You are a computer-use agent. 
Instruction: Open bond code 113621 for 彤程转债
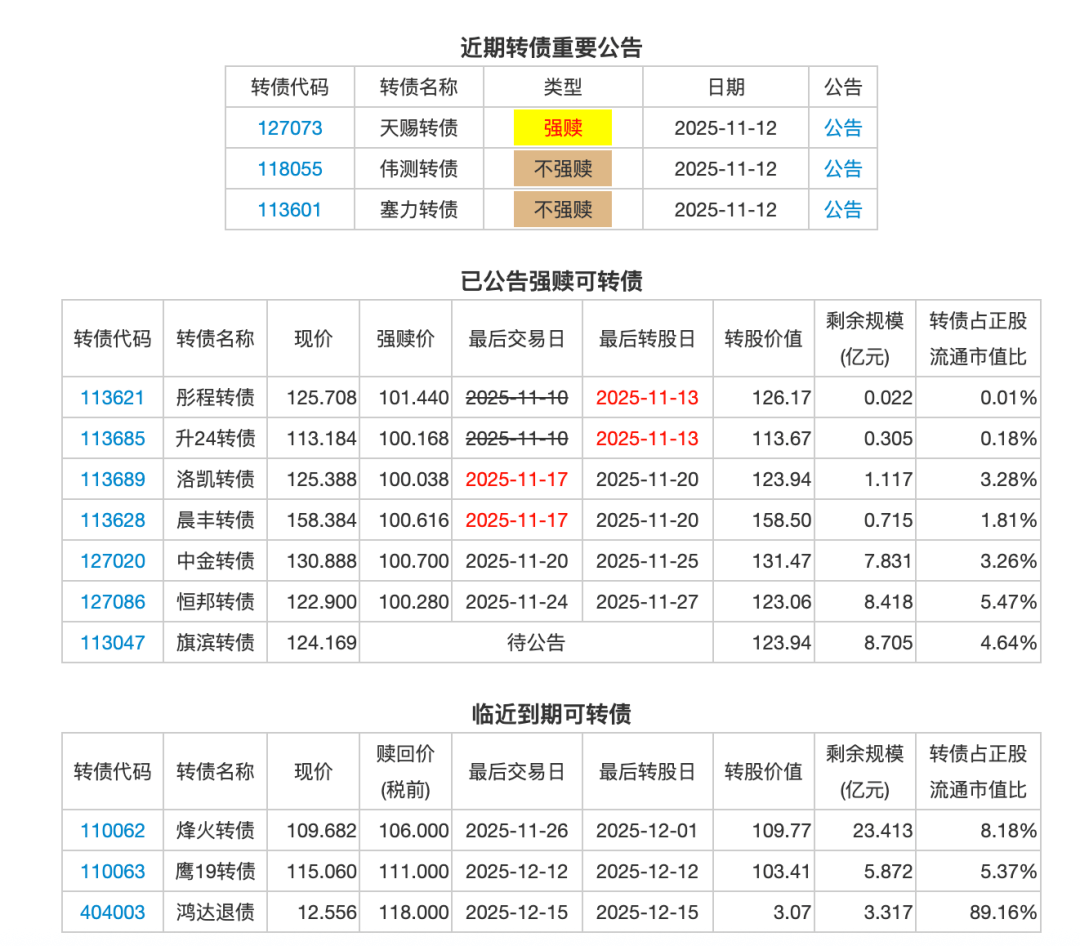pos(112,398)
